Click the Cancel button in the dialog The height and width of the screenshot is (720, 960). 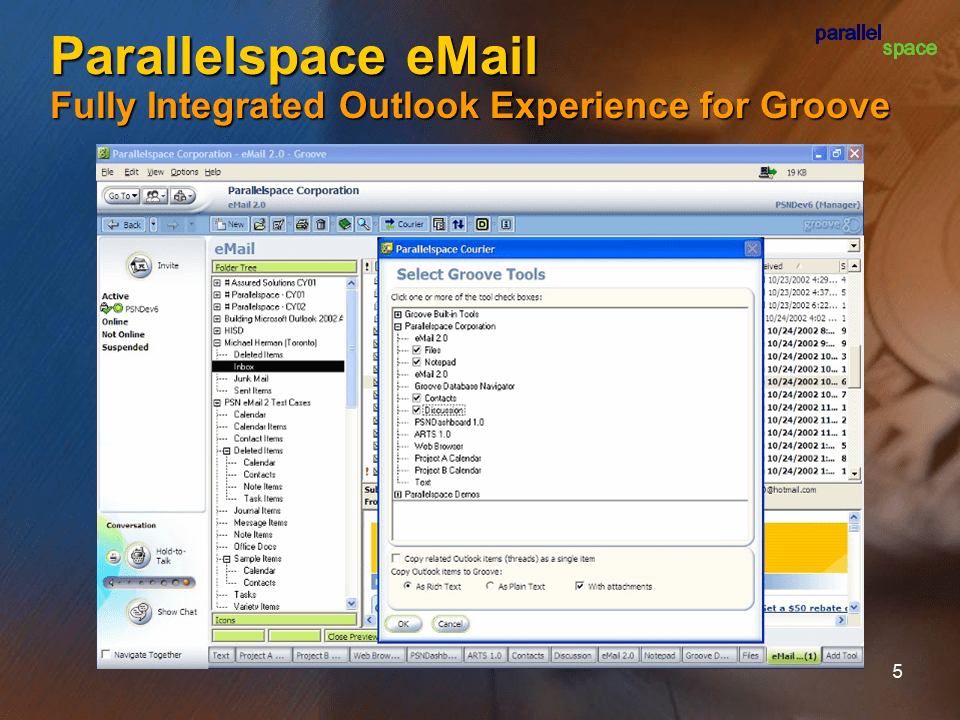[x=450, y=624]
